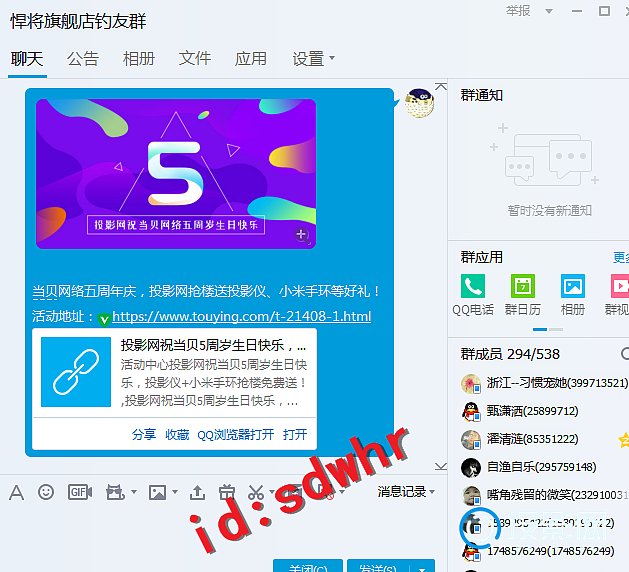The height and width of the screenshot is (572, 629).
Task: Click the 群通知 header
Action: [481, 95]
